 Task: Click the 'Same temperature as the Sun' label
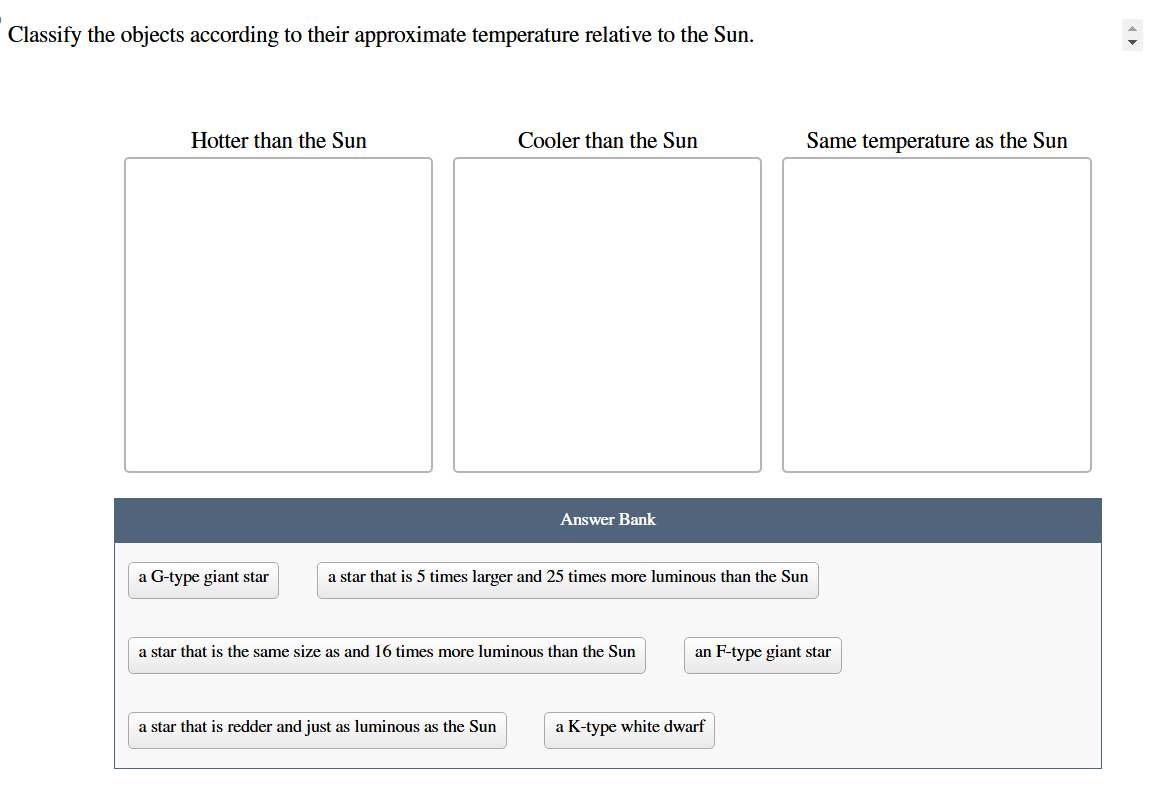tap(936, 141)
